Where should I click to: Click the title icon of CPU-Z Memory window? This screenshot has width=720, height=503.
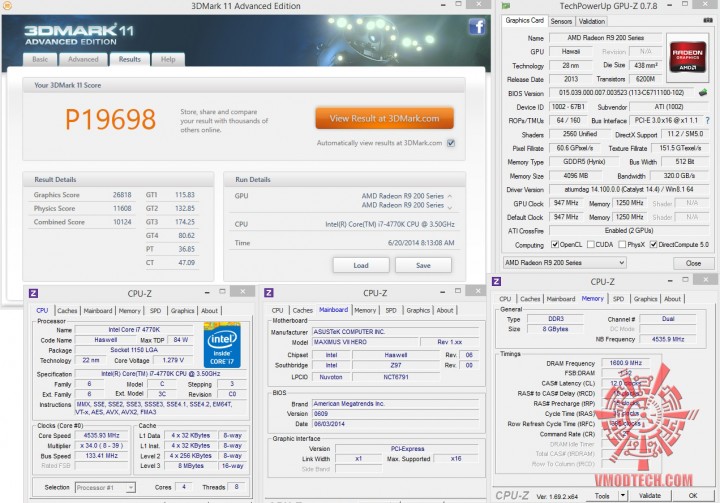(496, 281)
